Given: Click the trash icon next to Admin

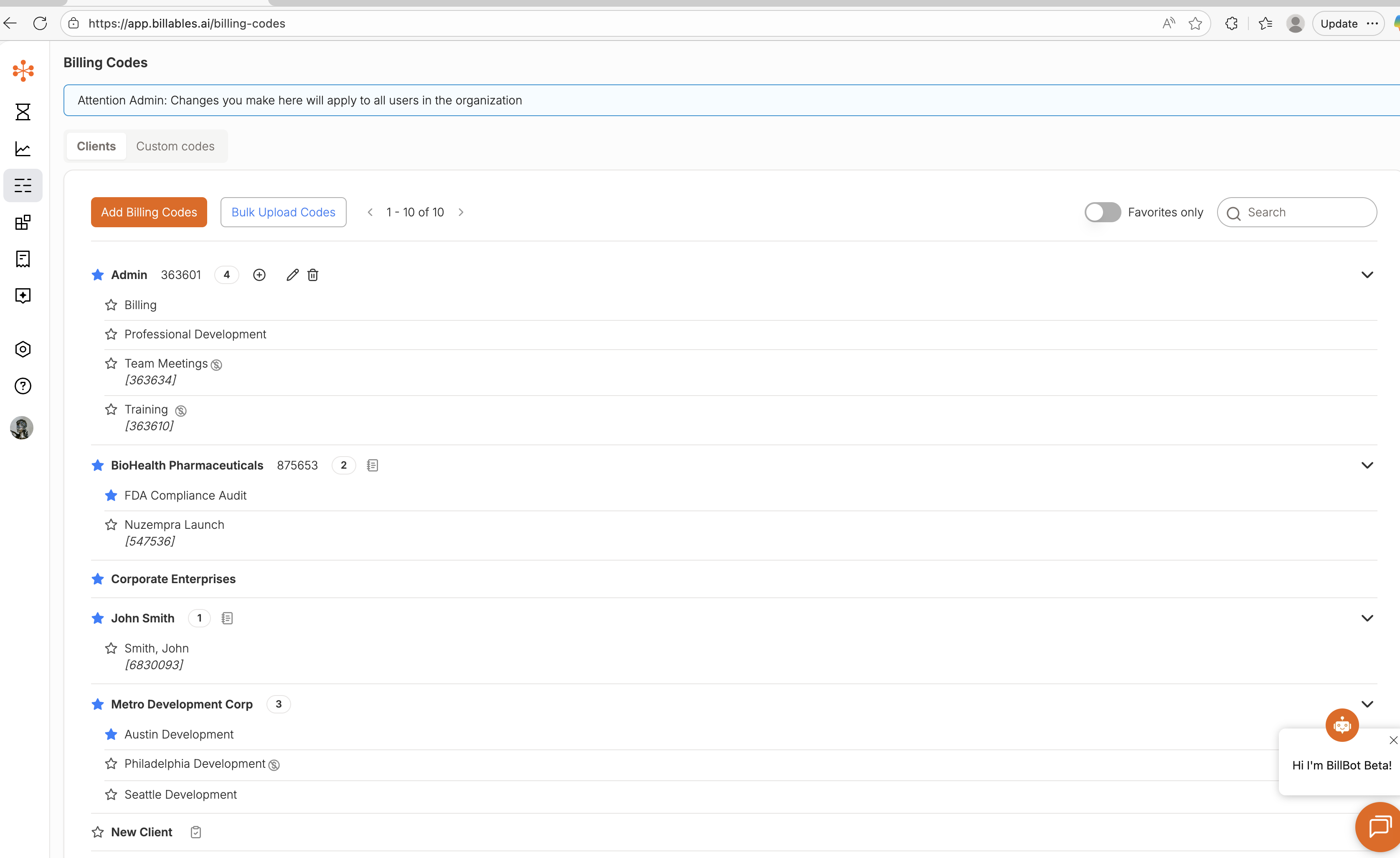Looking at the screenshot, I should [x=312, y=275].
